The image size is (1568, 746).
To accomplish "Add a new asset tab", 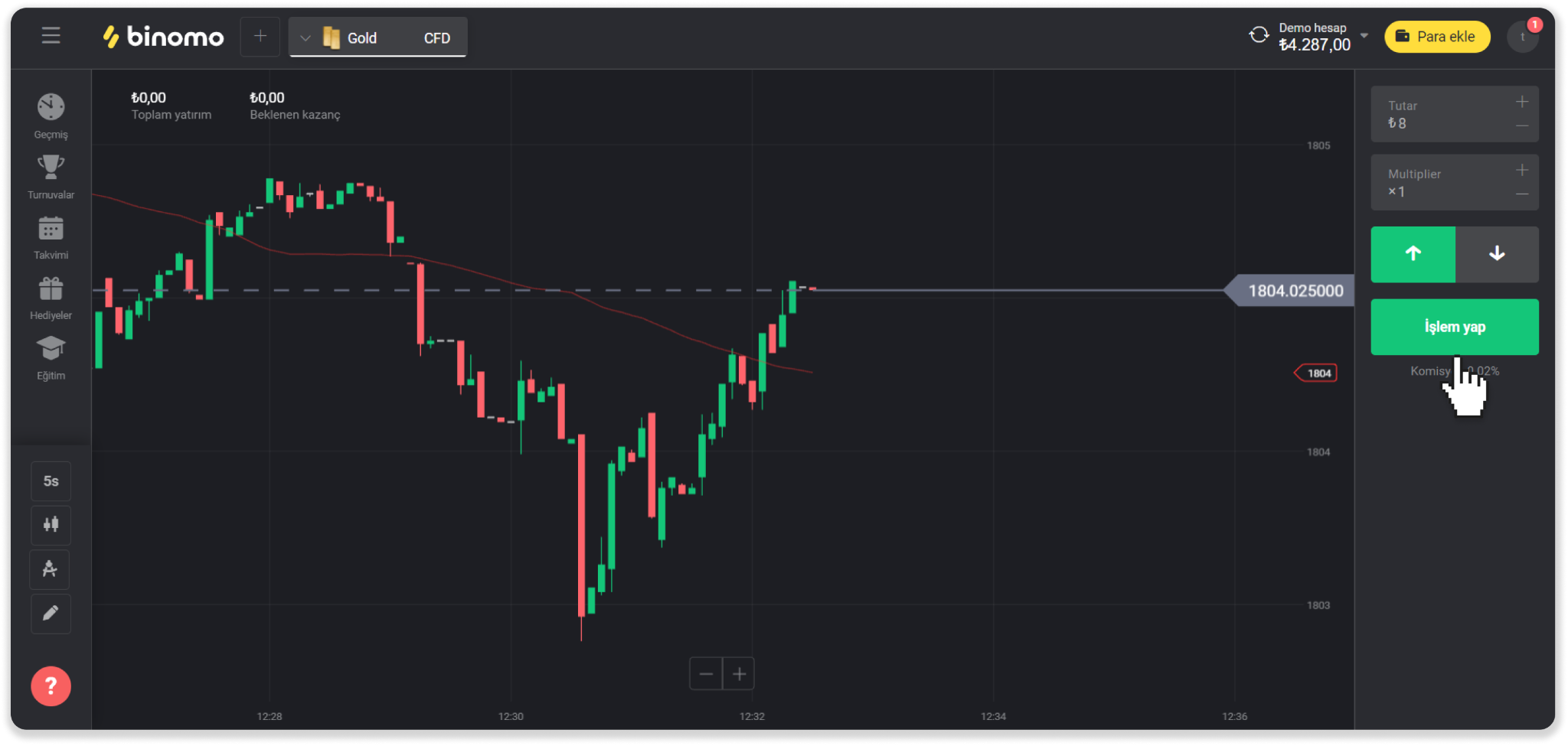I will (260, 36).
